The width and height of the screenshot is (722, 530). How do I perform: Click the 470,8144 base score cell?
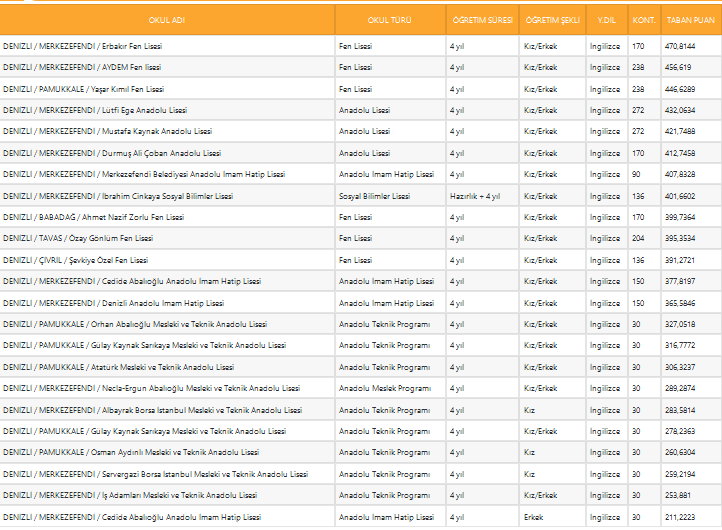click(x=680, y=46)
